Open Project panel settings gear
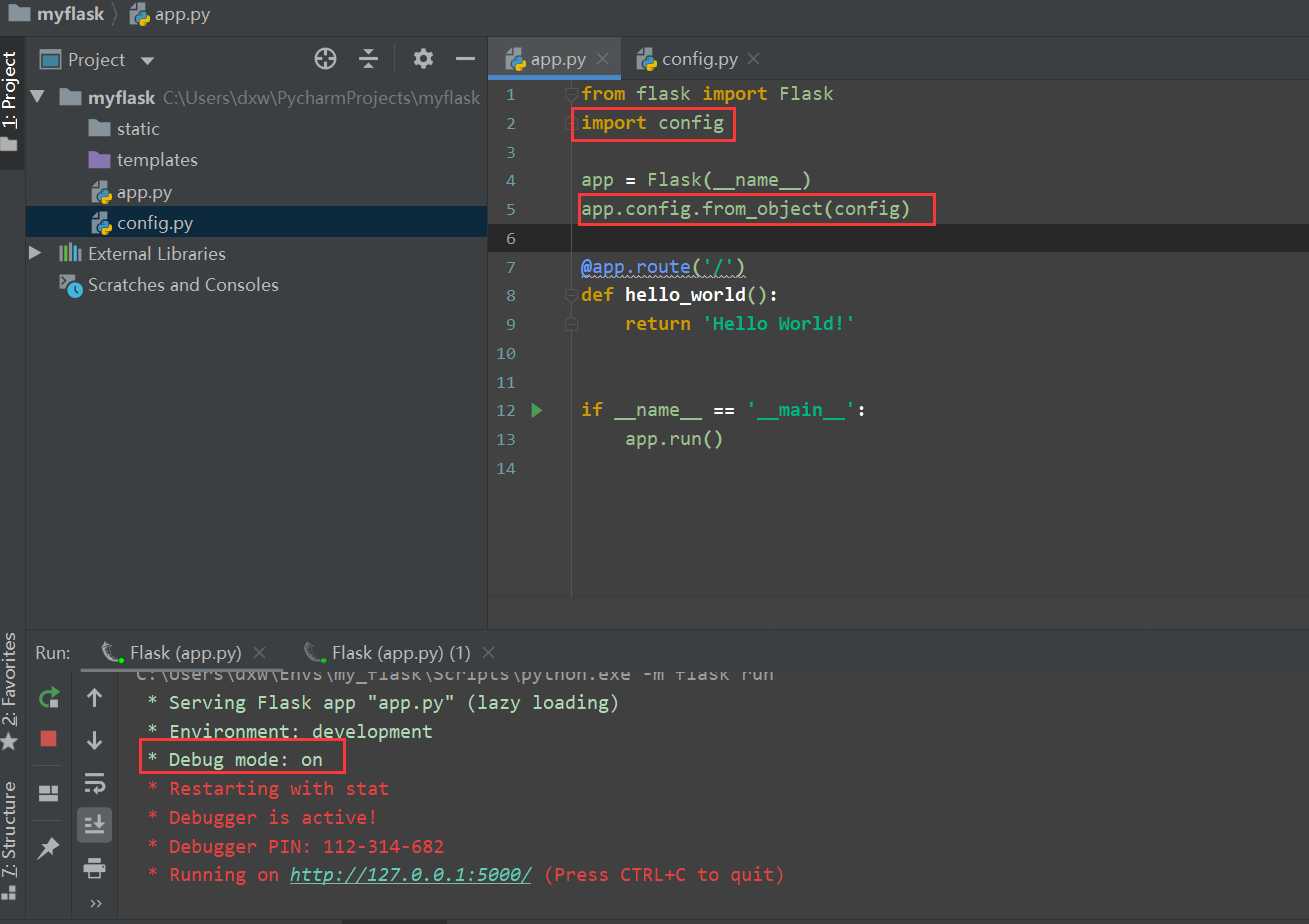1309x924 pixels. tap(423, 59)
